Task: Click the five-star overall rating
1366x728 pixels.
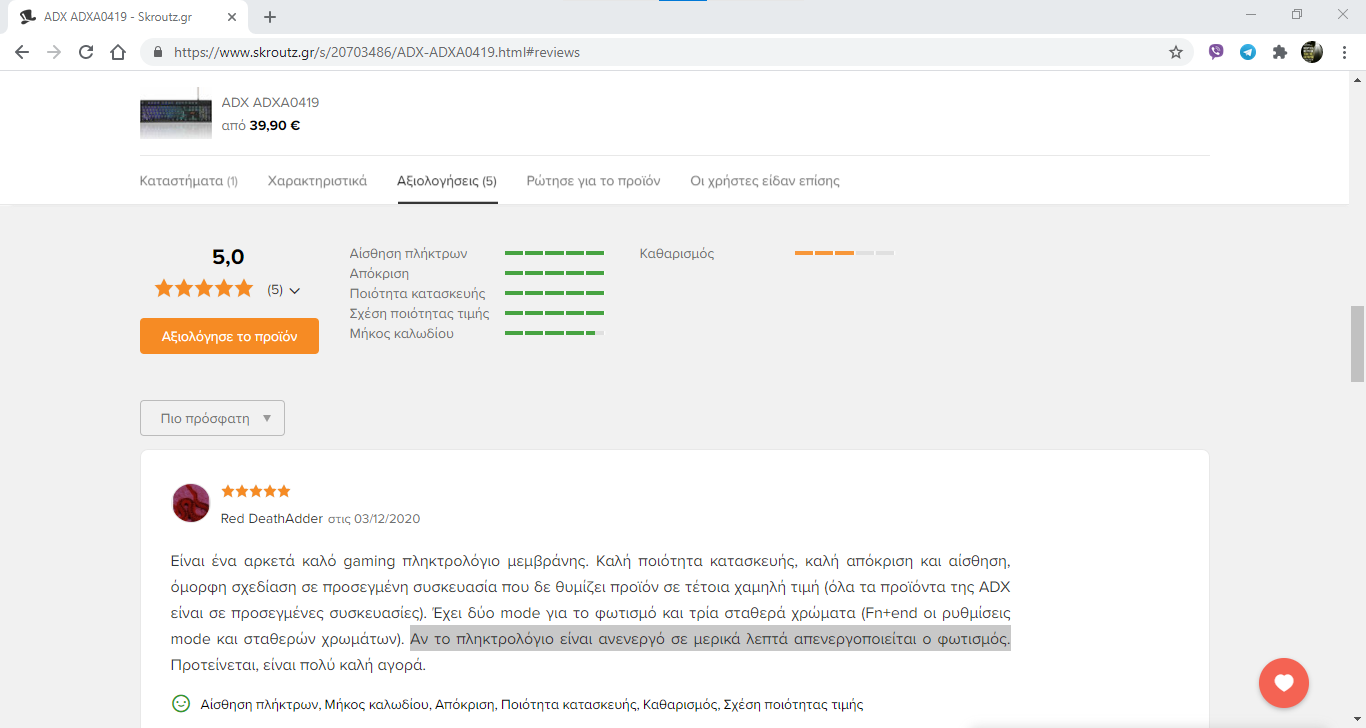Action: 204,289
